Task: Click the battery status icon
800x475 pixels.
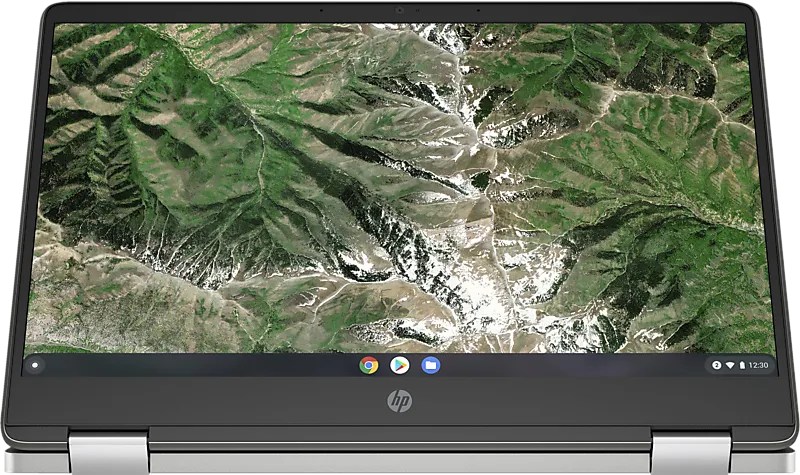Action: [x=742, y=365]
